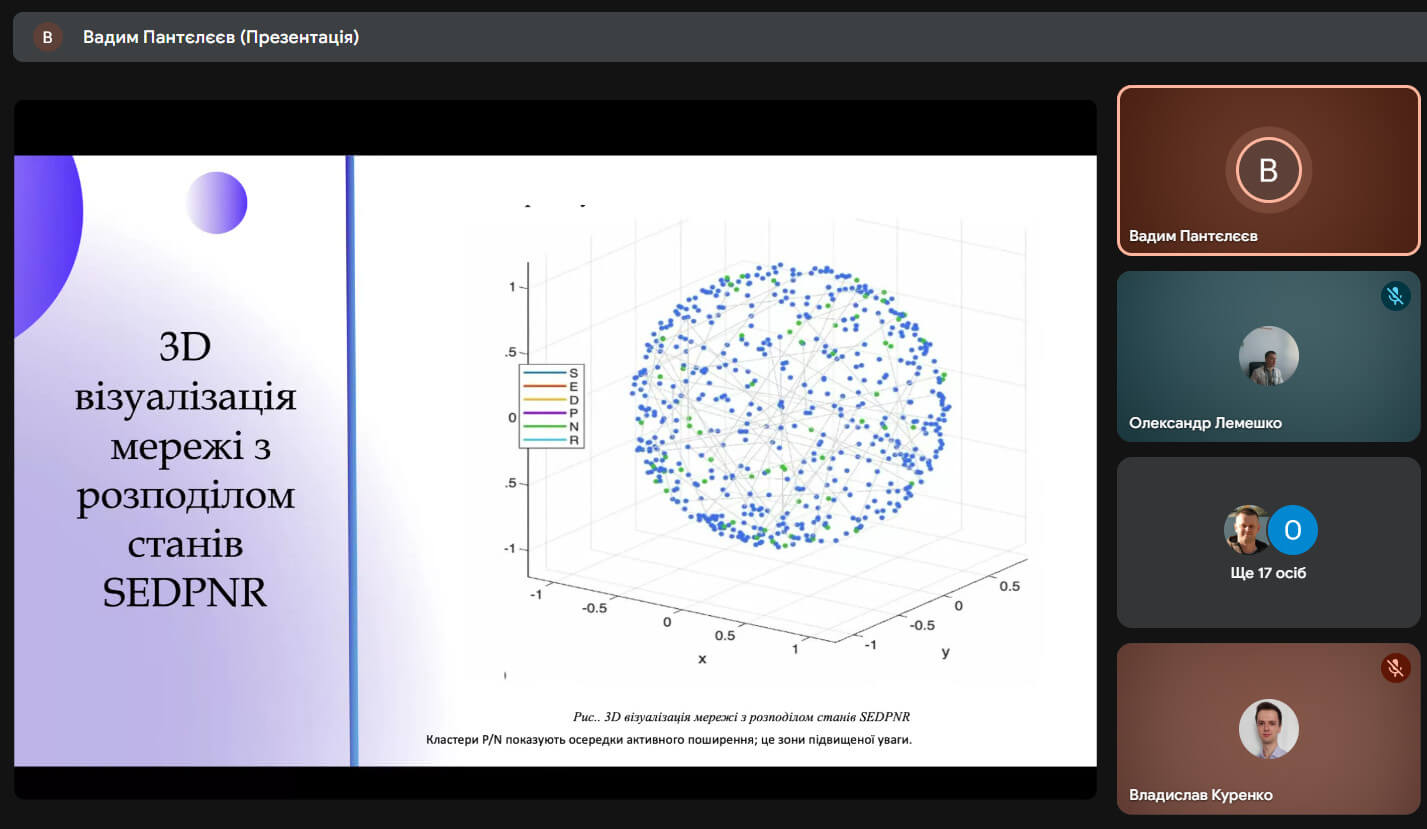Click the figure caption starting with "Рис.."
This screenshot has height=829, width=1427.
click(741, 716)
